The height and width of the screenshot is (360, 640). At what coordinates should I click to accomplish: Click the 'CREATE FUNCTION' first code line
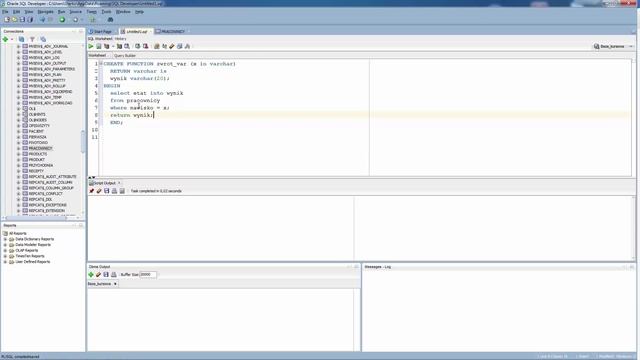click(x=169, y=64)
